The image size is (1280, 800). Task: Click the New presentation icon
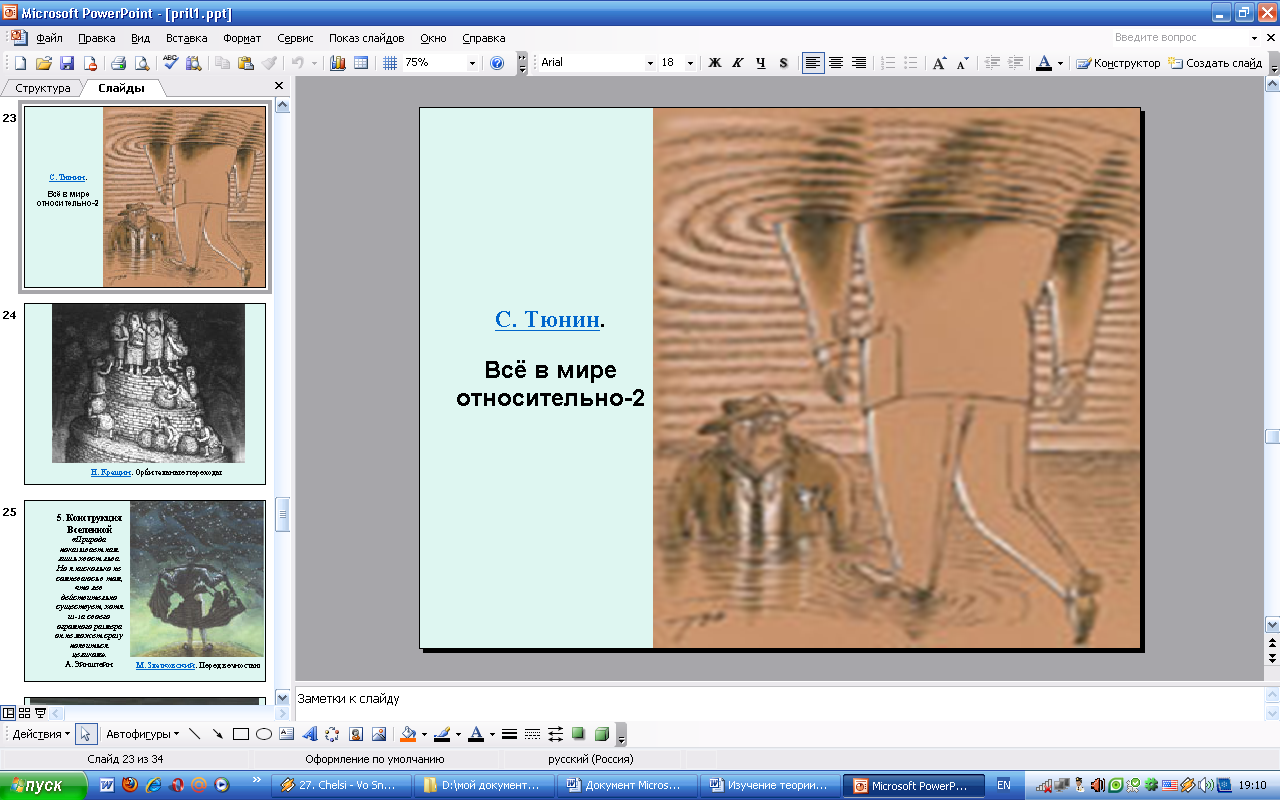19,63
